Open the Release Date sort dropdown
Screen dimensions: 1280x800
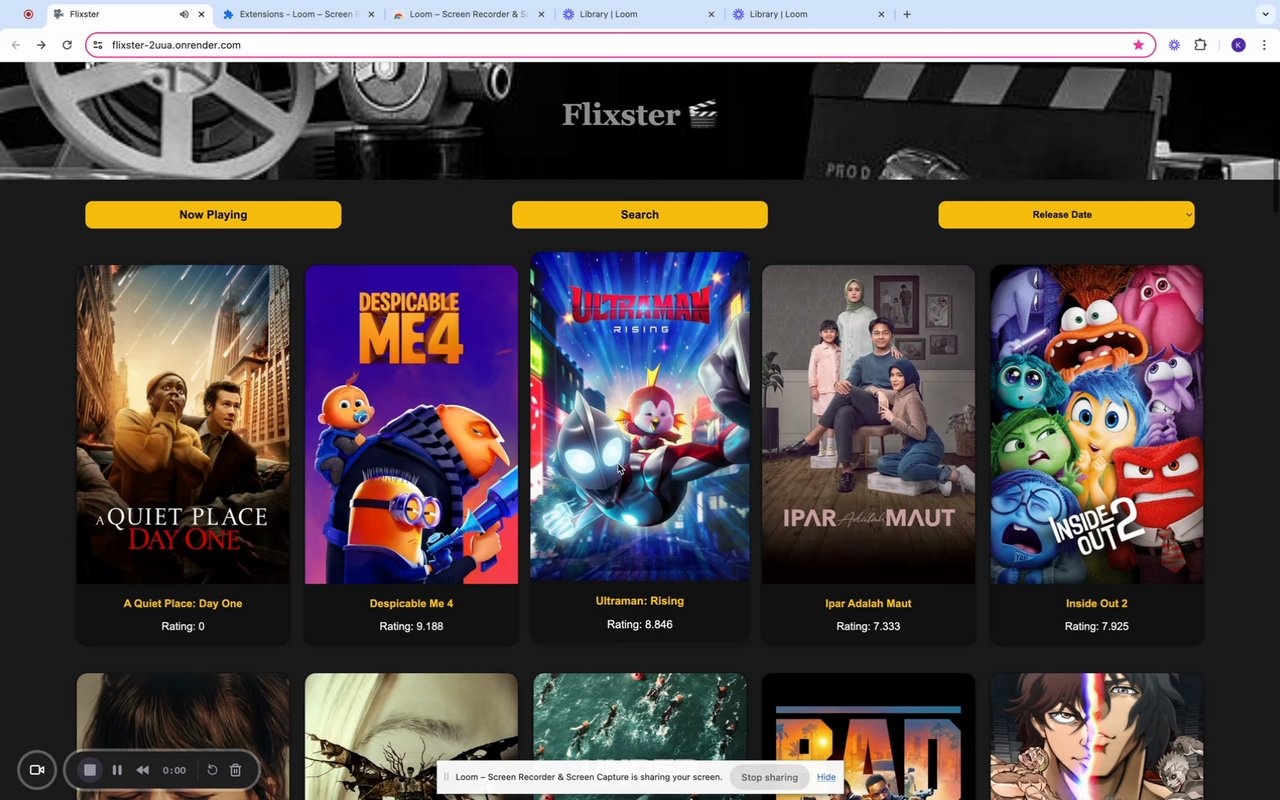[1066, 215]
